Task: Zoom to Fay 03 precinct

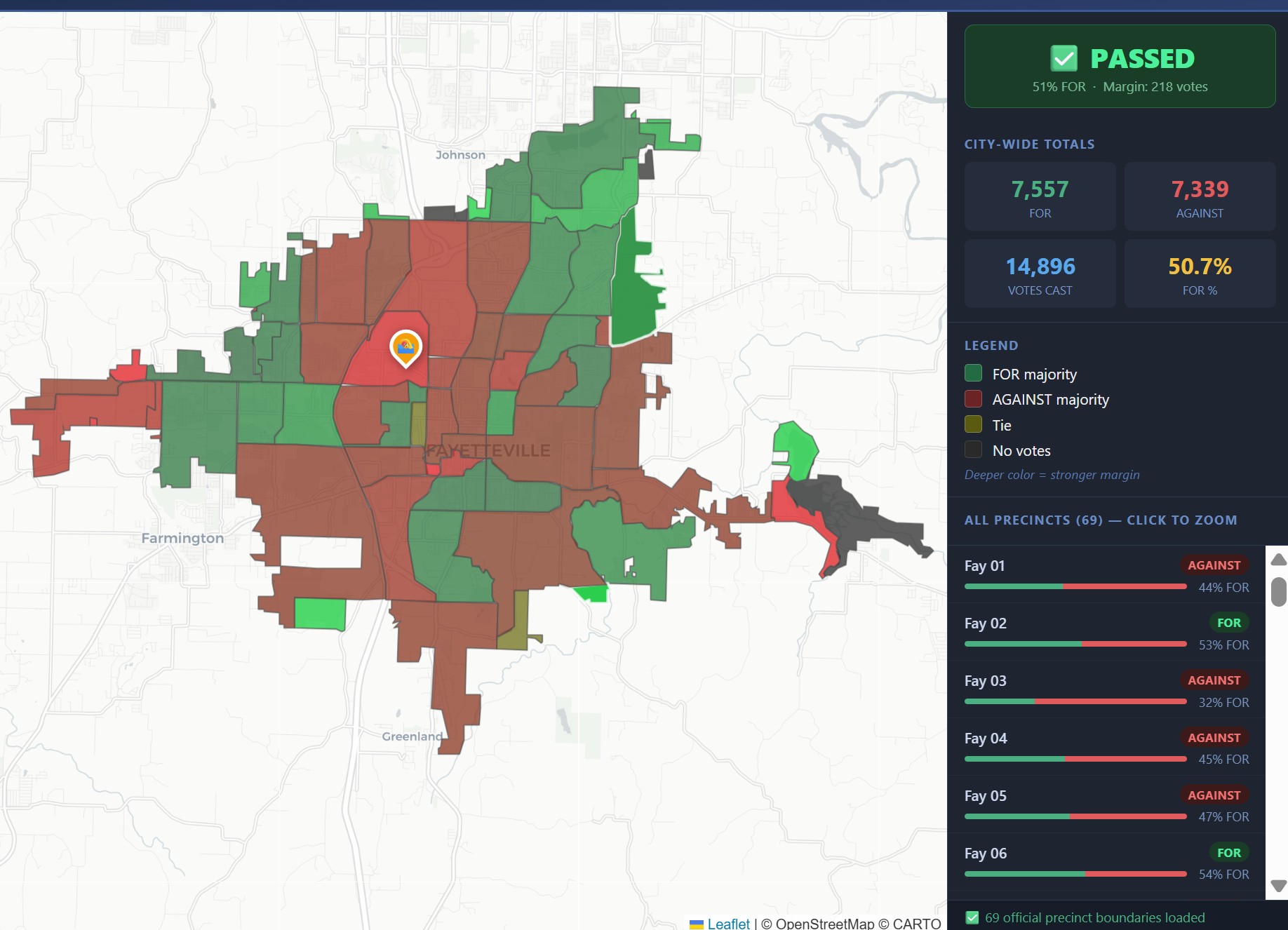Action: (1106, 689)
